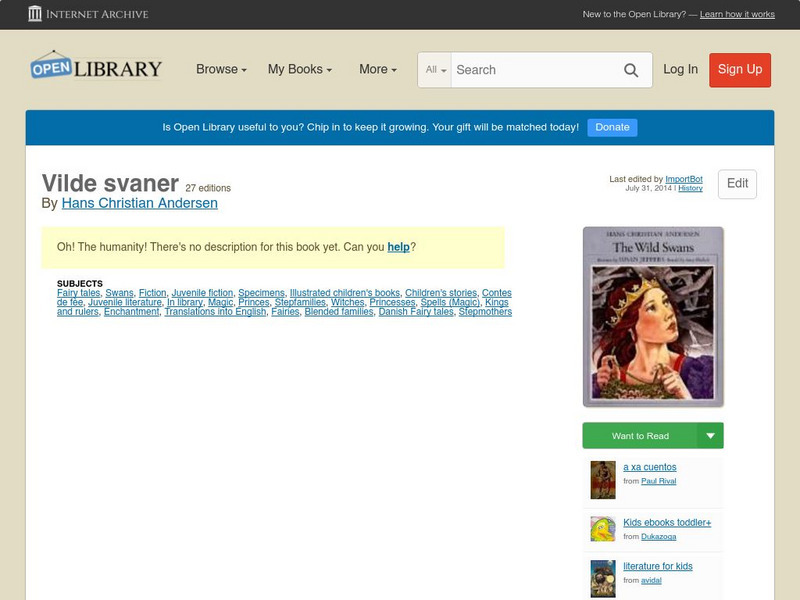Screen dimensions: 800x600
Task: Open the Dukazoga profile link
Action: point(659,537)
